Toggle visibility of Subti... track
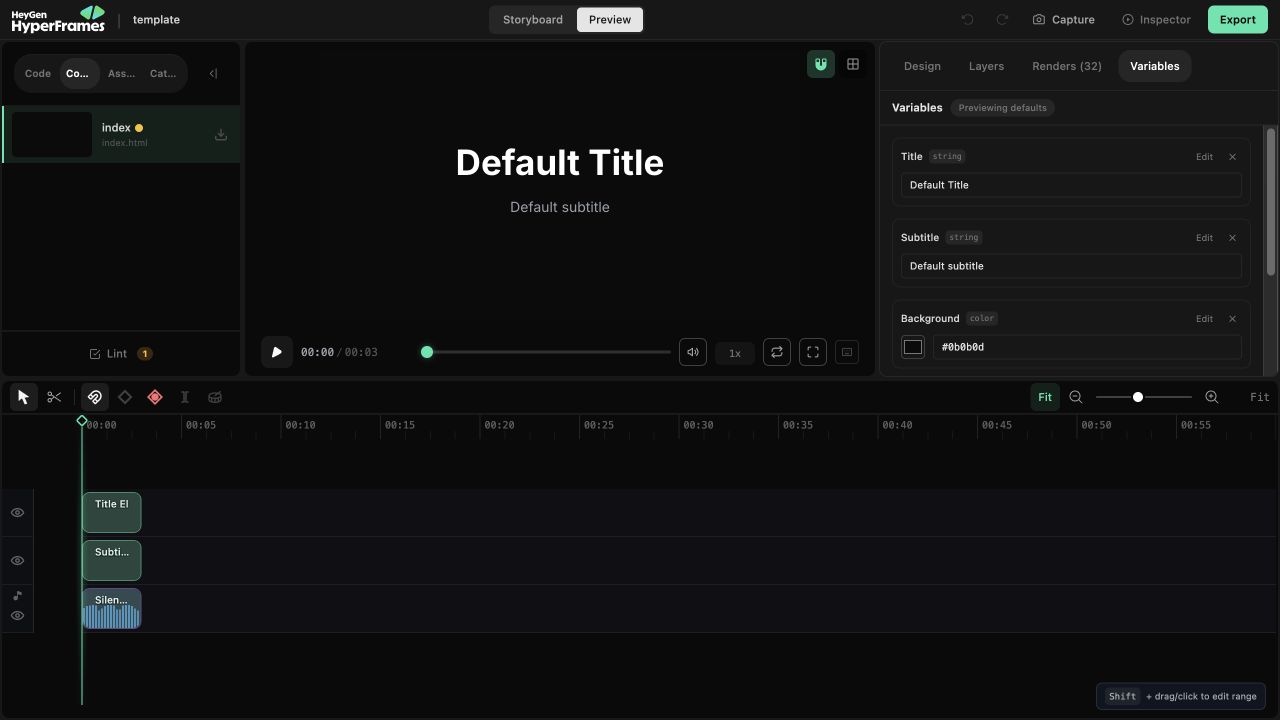This screenshot has height=720, width=1280. (x=17, y=561)
